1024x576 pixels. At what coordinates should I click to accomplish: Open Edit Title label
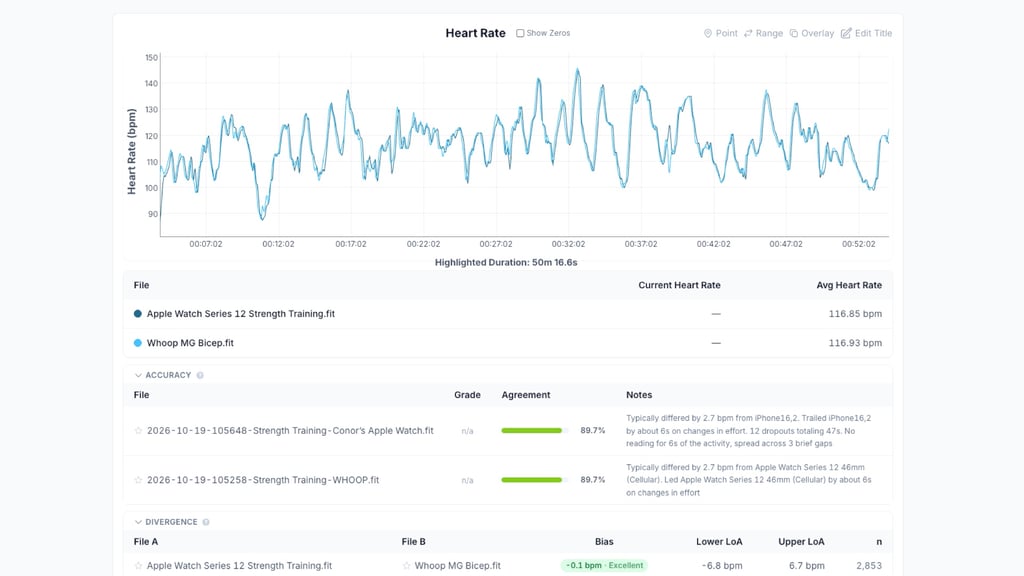873,33
